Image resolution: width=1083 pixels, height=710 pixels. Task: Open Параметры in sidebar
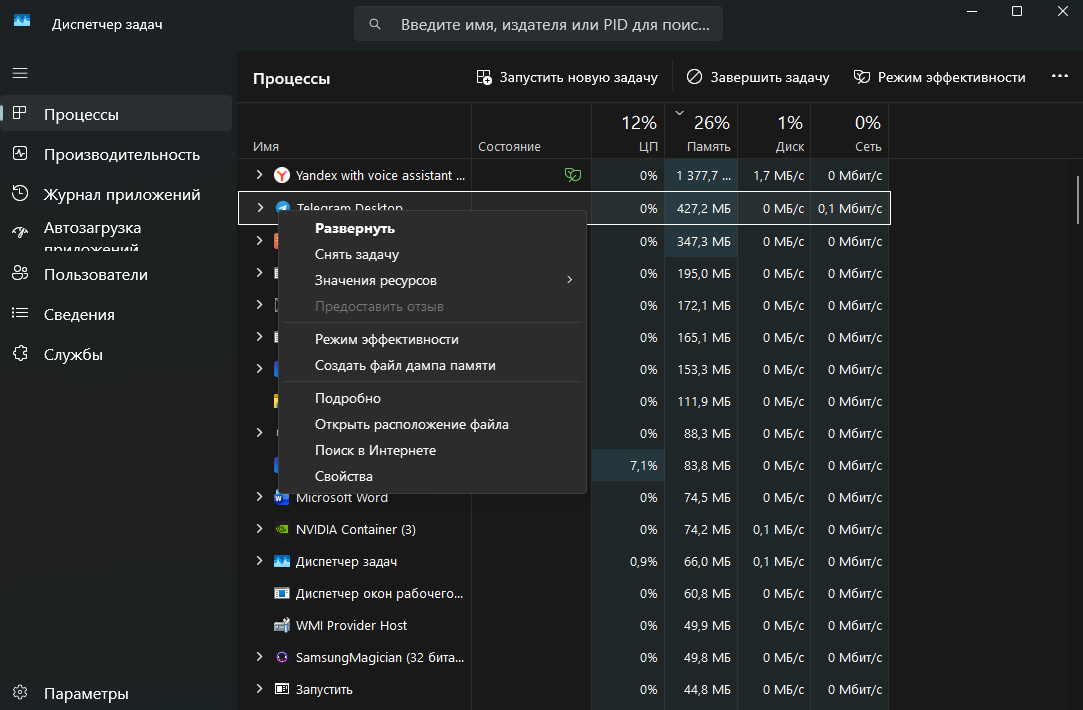pos(116,693)
